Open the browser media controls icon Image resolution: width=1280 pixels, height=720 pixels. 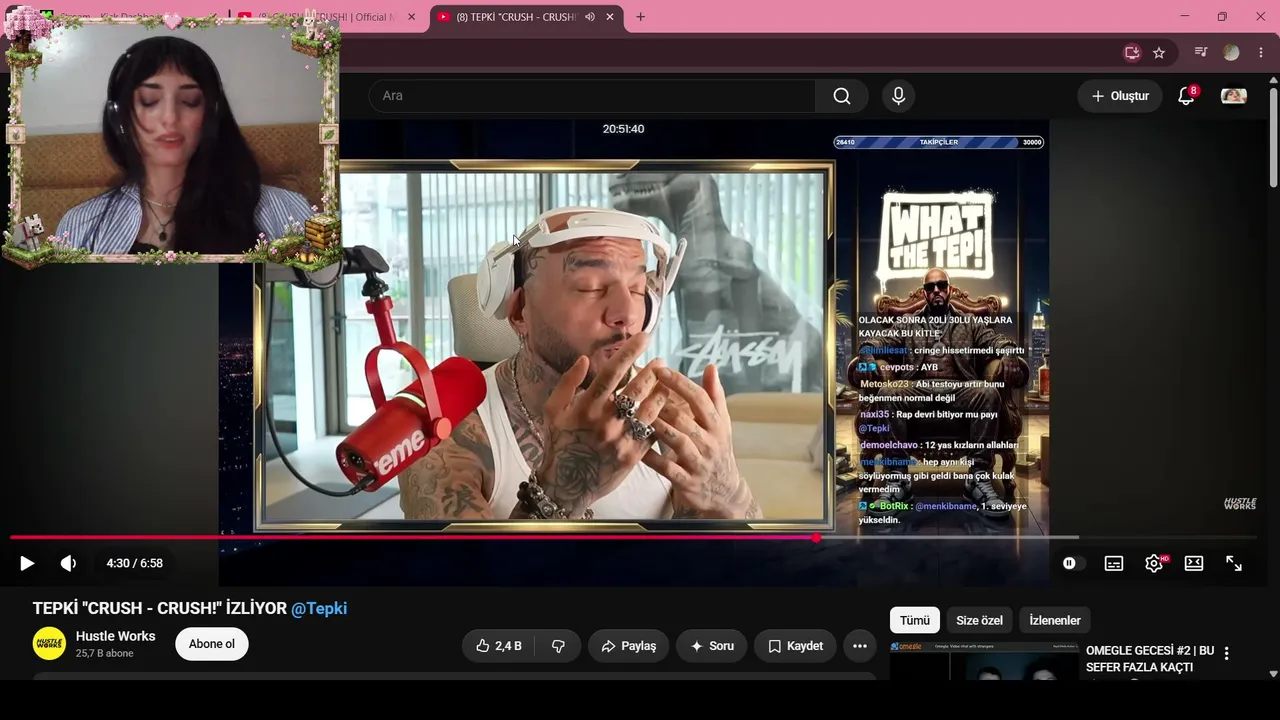1201,53
